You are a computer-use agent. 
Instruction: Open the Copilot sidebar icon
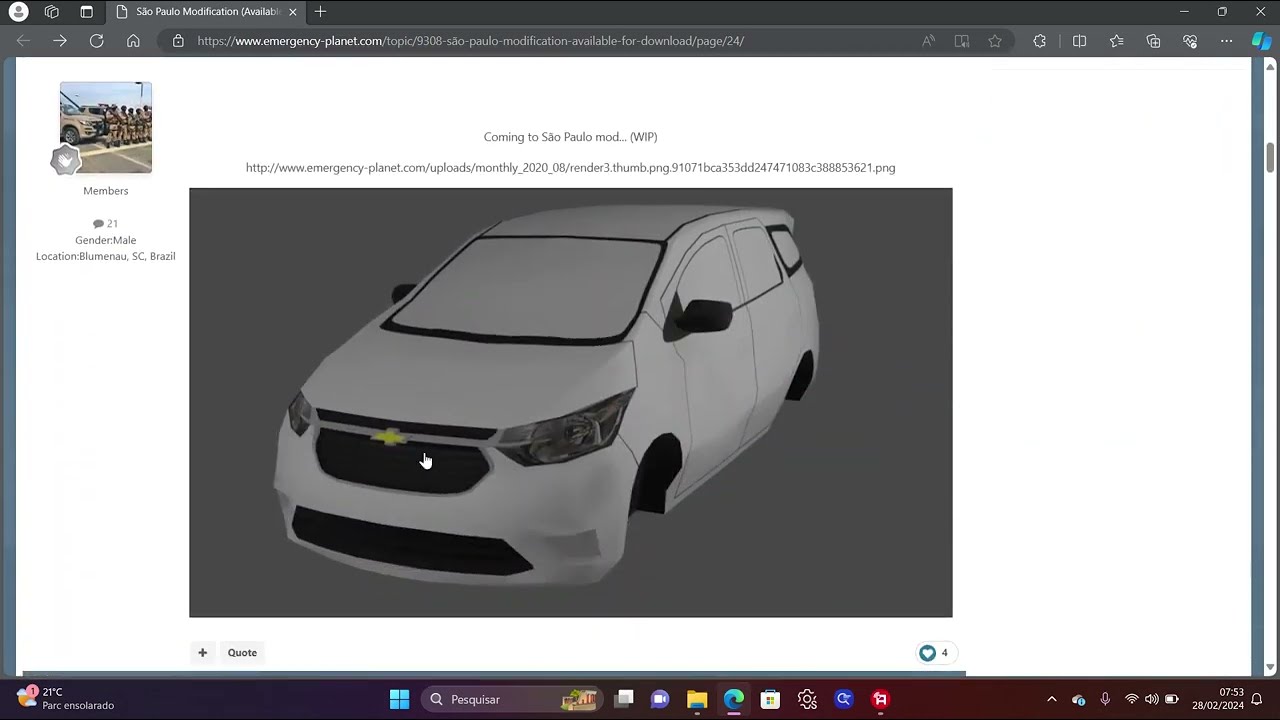1262,41
